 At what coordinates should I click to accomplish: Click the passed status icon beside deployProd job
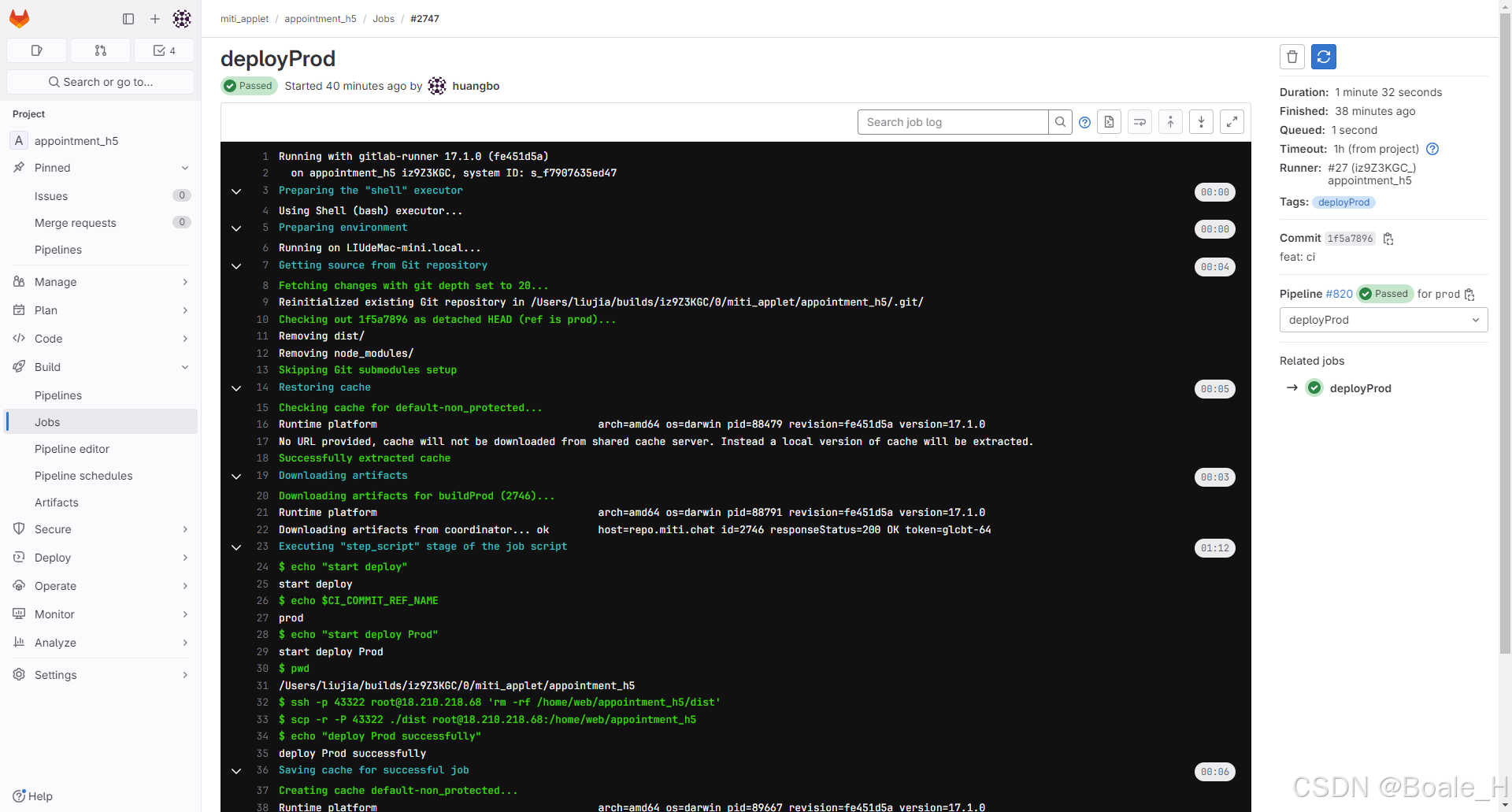(1314, 387)
